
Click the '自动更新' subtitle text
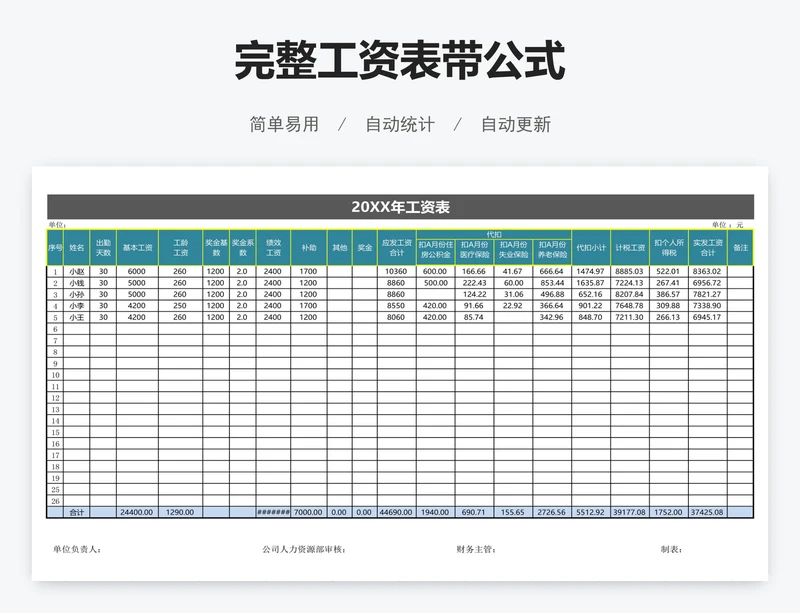coord(516,124)
